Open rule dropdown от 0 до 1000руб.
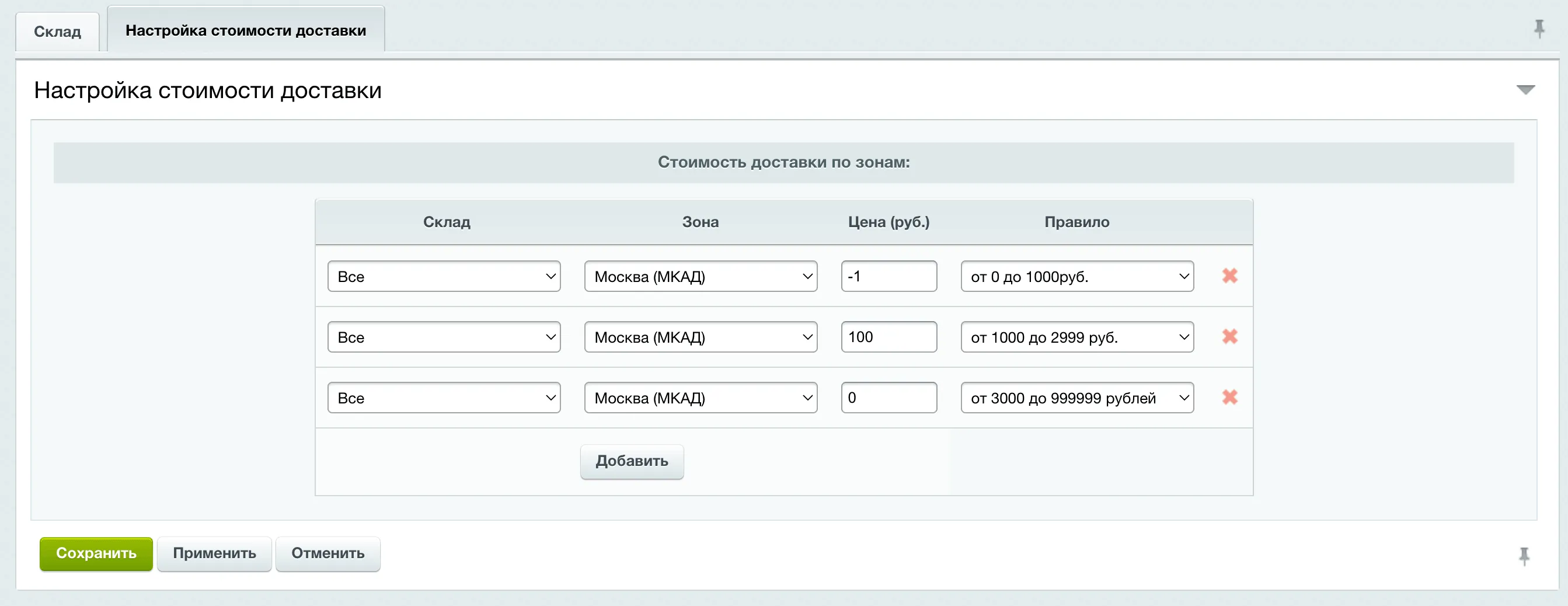Image resolution: width=1568 pixels, height=606 pixels. 1077,277
